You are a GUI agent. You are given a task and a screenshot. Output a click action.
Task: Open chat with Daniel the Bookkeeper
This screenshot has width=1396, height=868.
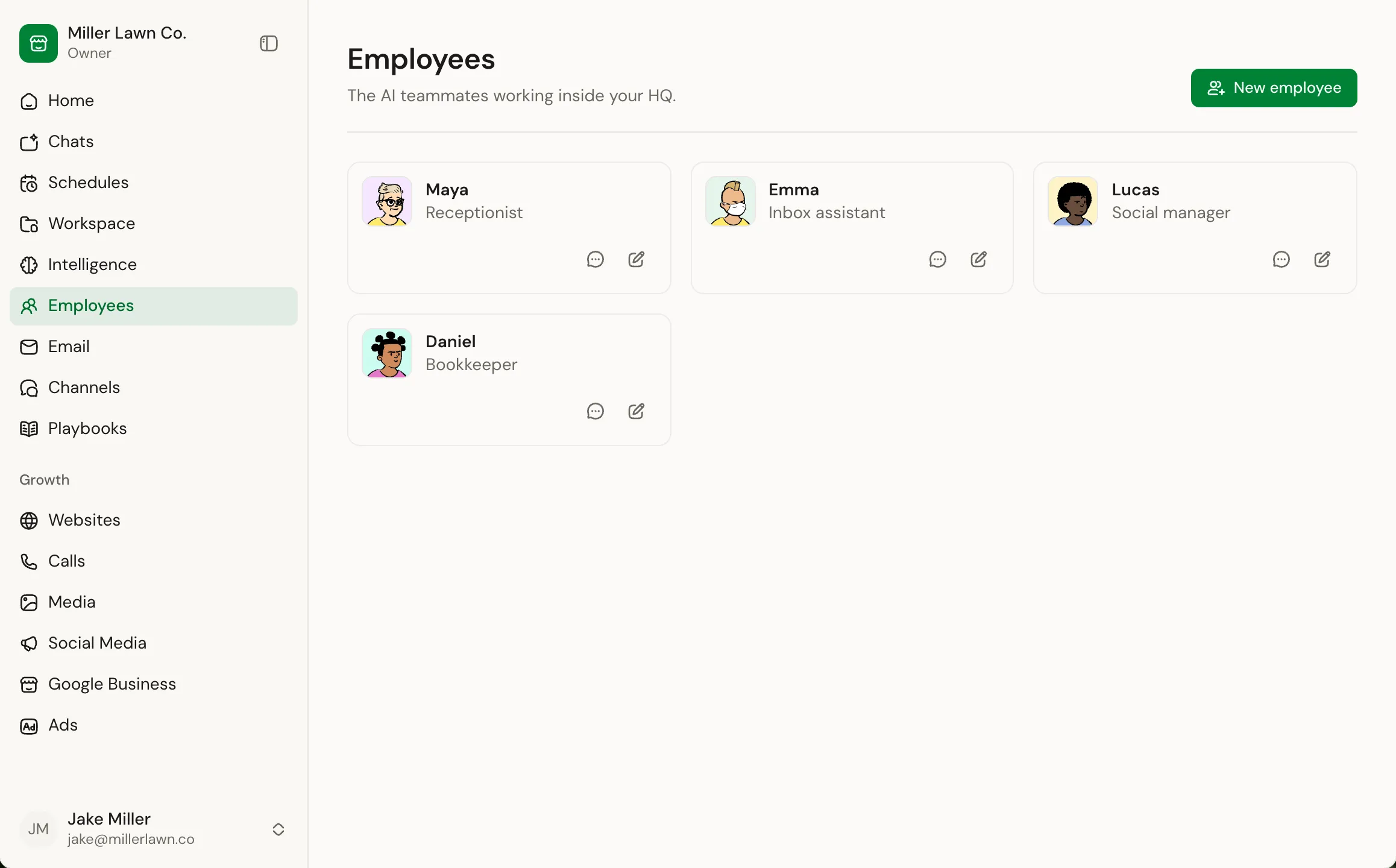point(596,411)
